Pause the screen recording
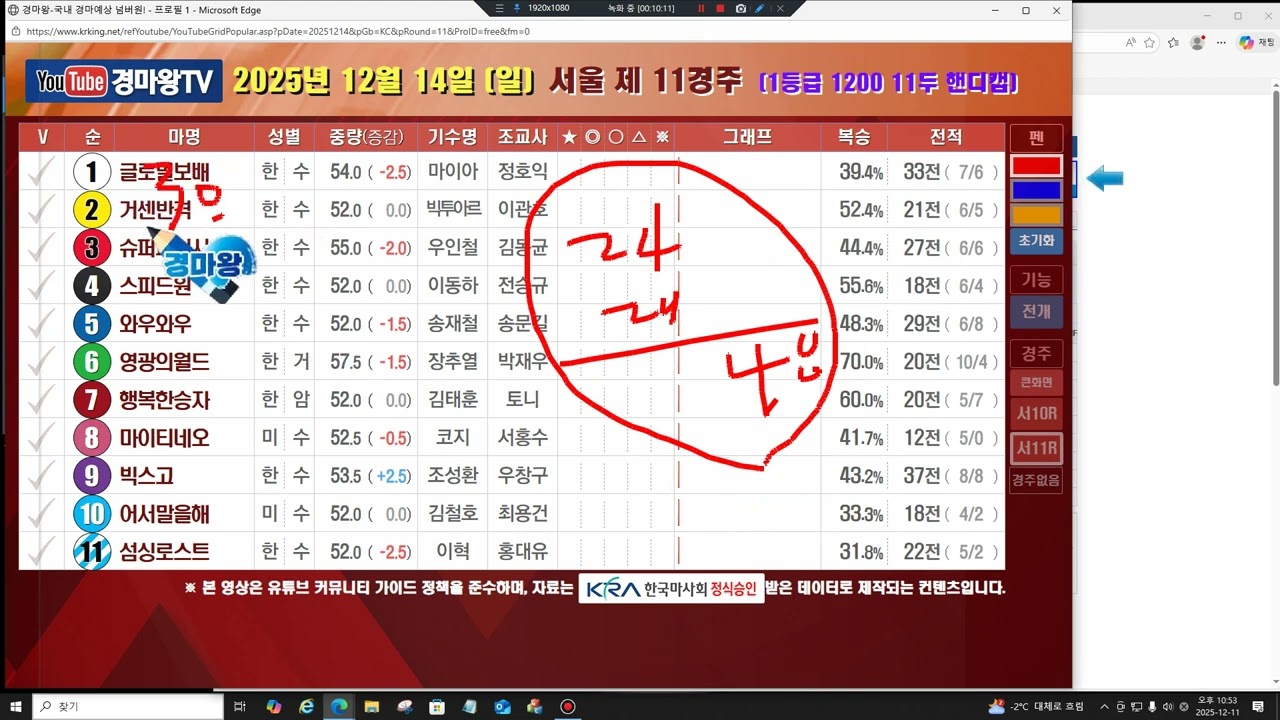1280x720 pixels. [700, 8]
